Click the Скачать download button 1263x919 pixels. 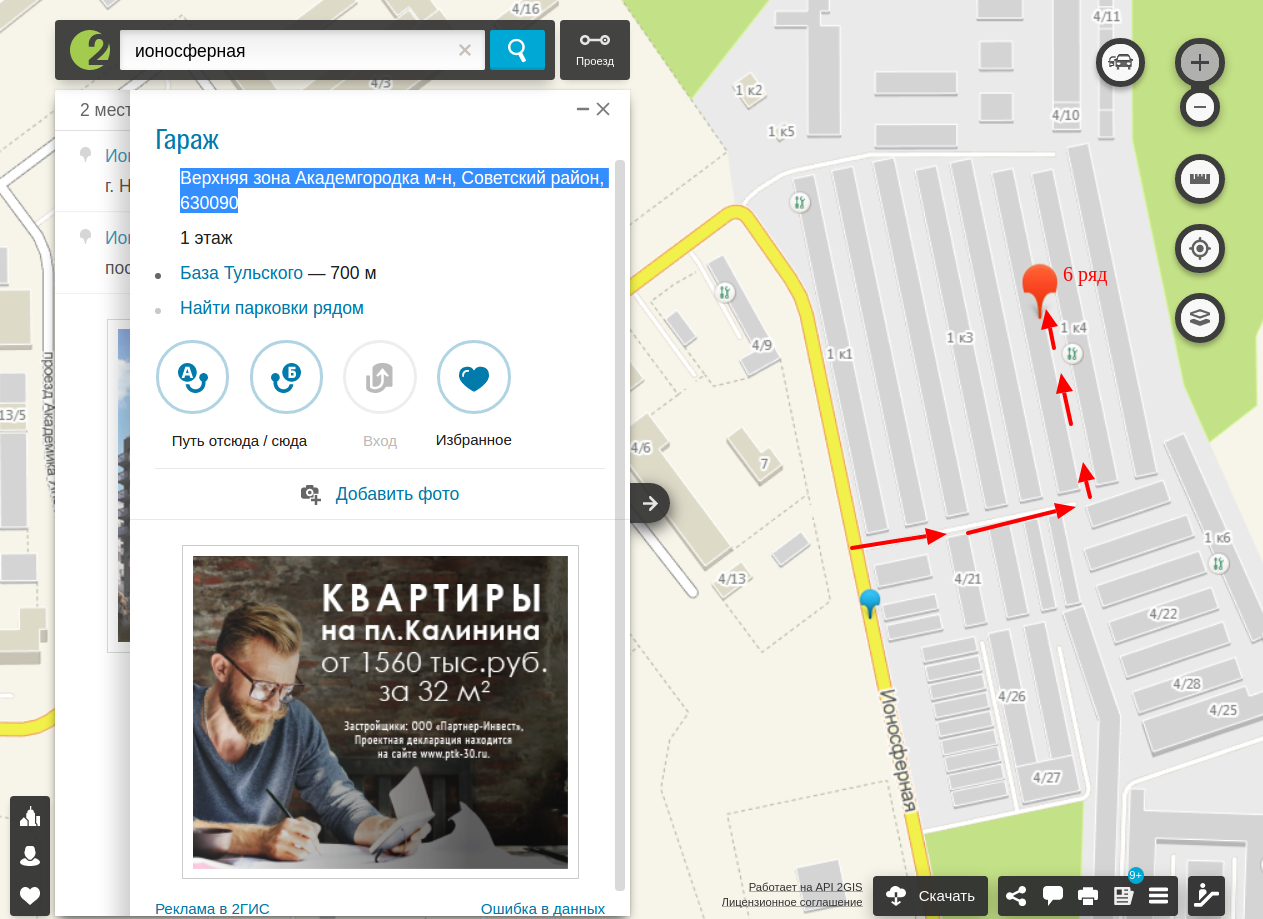coord(931,896)
